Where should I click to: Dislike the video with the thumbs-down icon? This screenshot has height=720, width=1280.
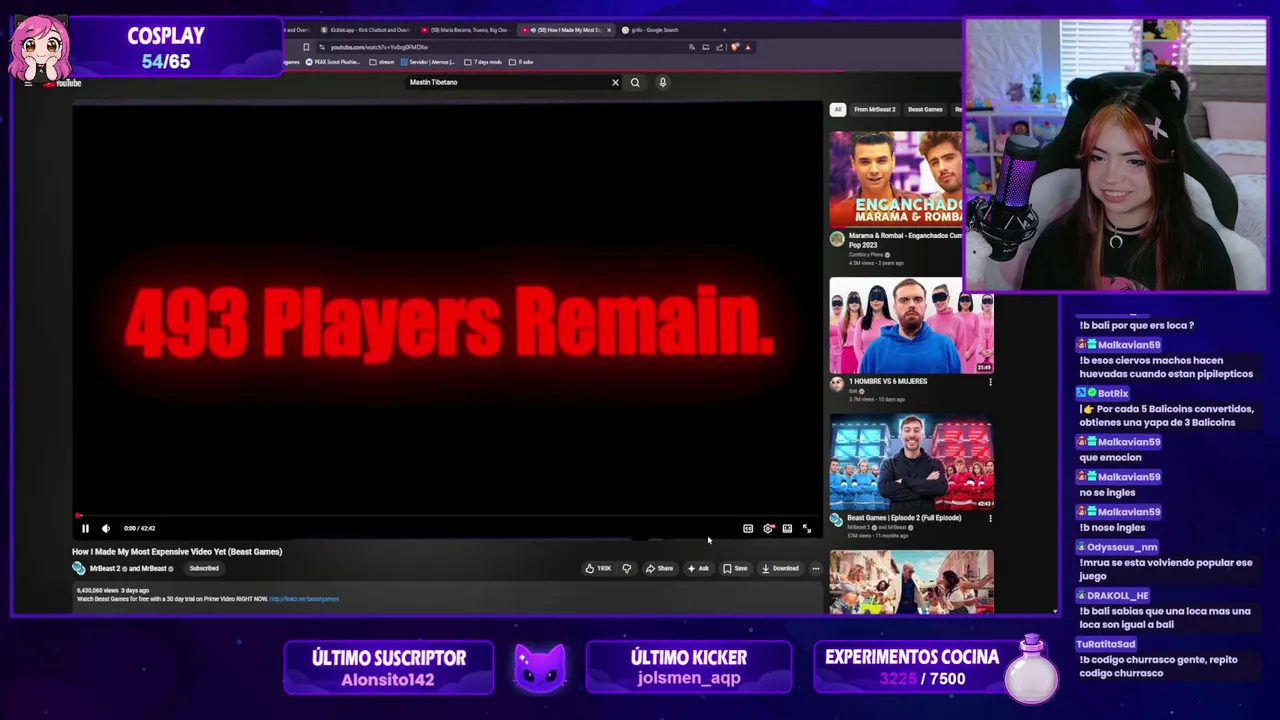tap(627, 568)
